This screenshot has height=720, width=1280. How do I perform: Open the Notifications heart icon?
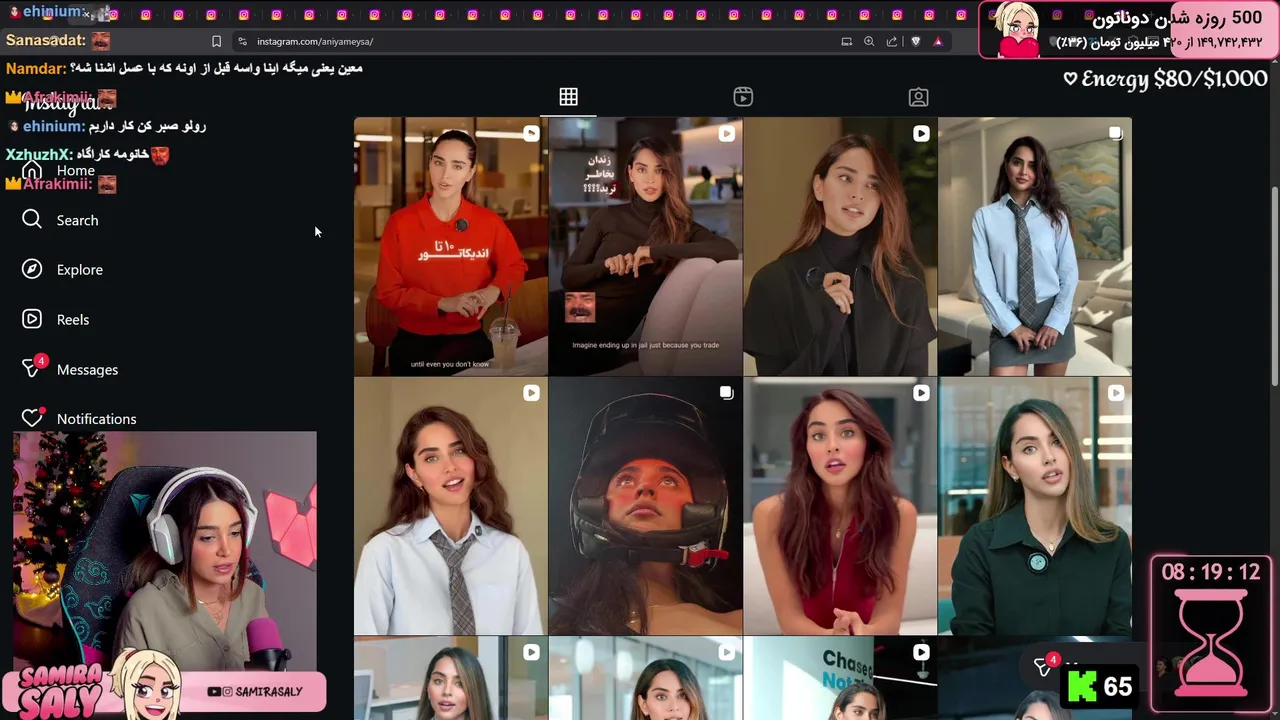(32, 417)
